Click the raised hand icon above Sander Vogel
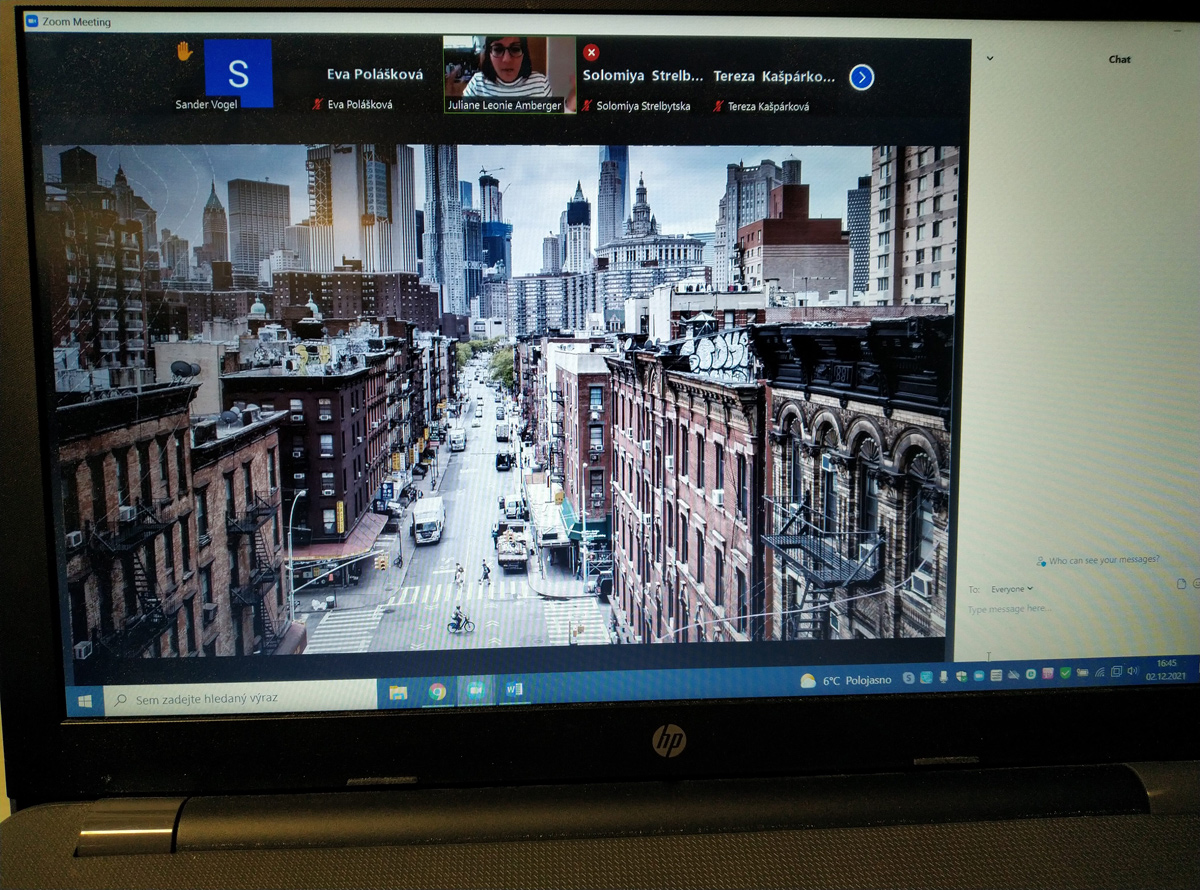The height and width of the screenshot is (890, 1200). point(184,51)
